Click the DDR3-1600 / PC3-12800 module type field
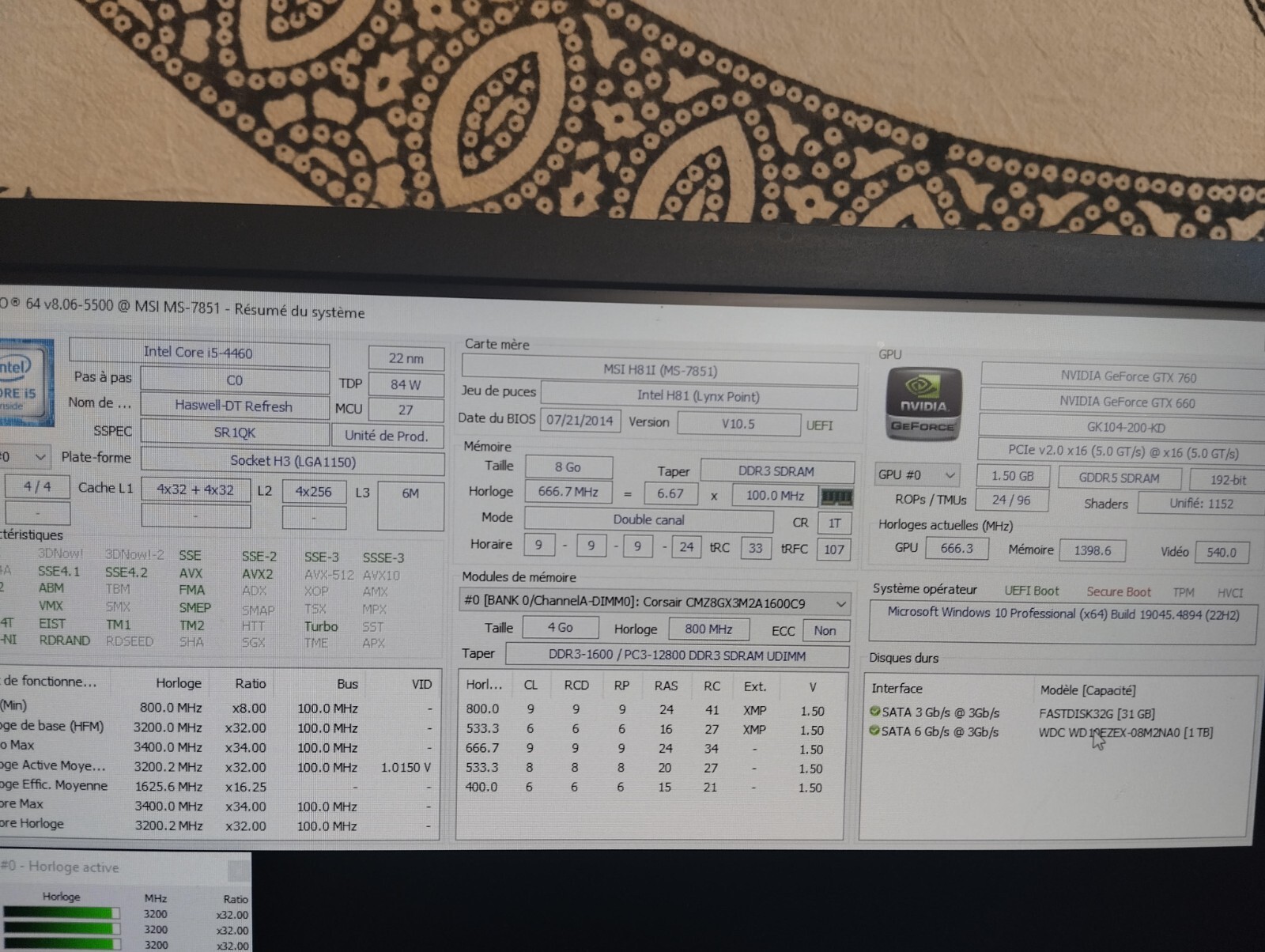The height and width of the screenshot is (952, 1265). pos(677,655)
